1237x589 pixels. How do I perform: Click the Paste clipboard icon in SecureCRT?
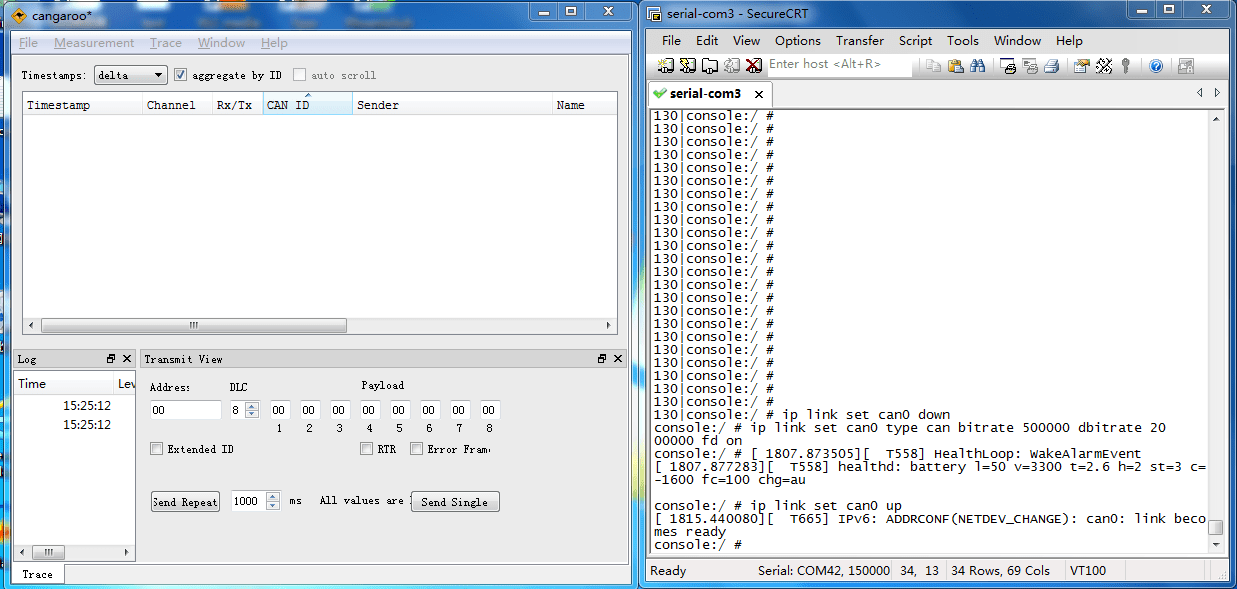(x=955, y=66)
